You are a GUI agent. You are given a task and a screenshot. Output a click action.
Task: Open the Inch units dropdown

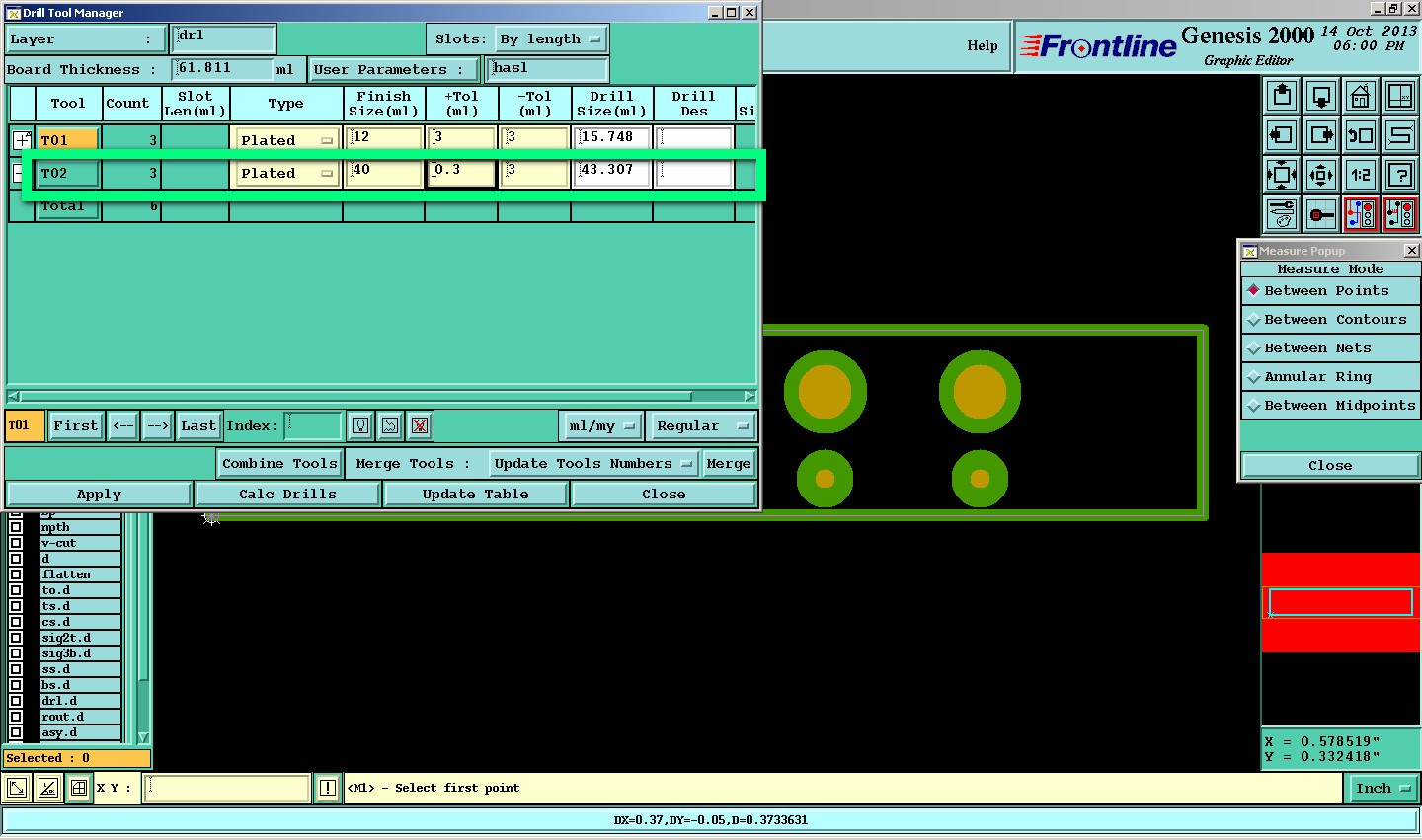[x=1382, y=788]
